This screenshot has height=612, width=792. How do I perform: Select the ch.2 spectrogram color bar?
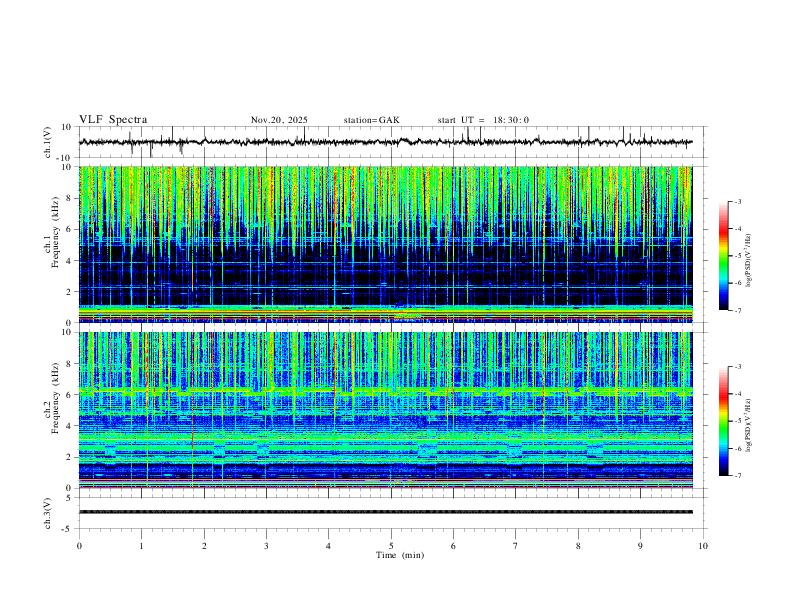[x=724, y=421]
